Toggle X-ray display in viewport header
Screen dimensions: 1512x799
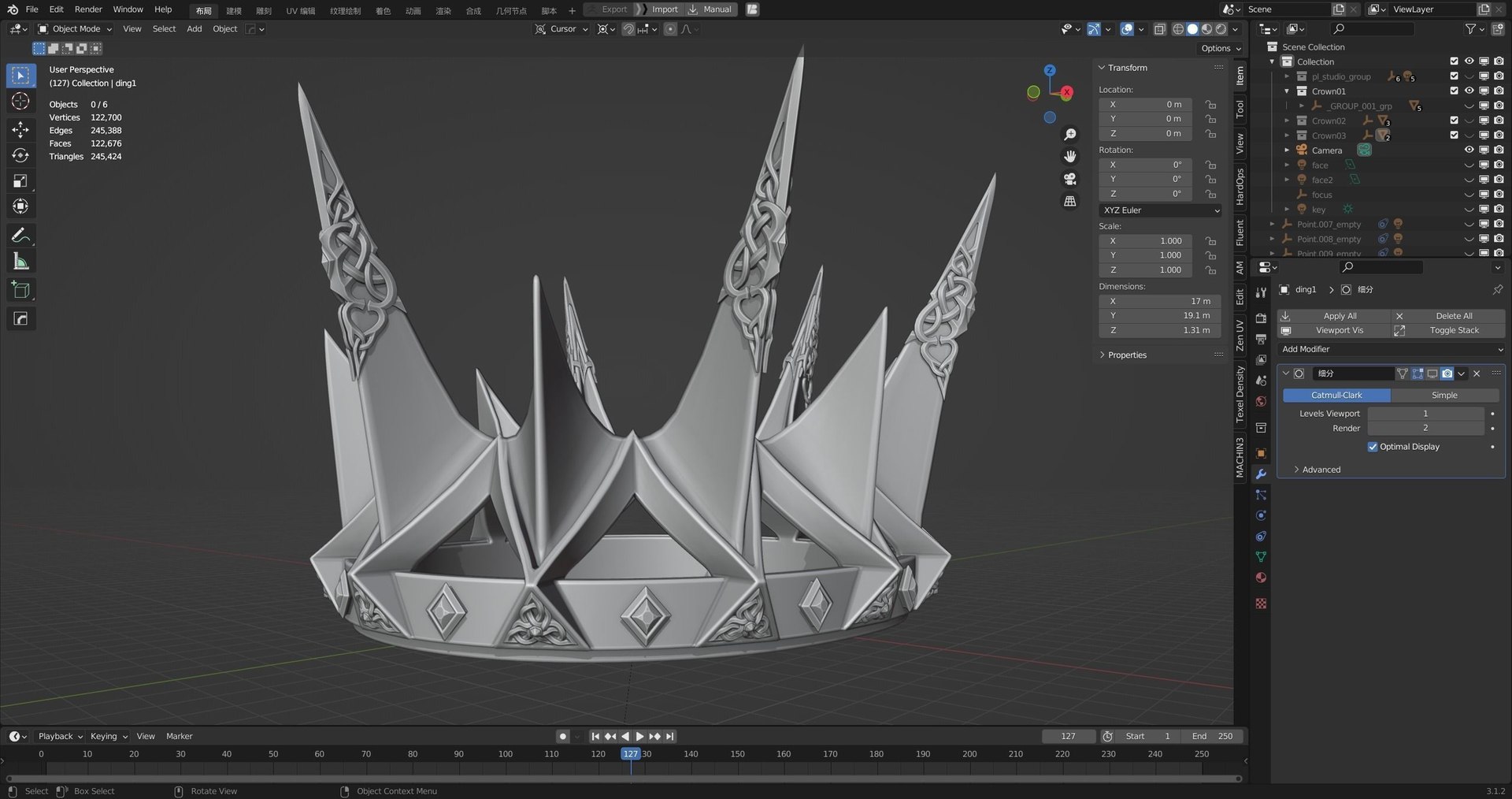point(1159,29)
